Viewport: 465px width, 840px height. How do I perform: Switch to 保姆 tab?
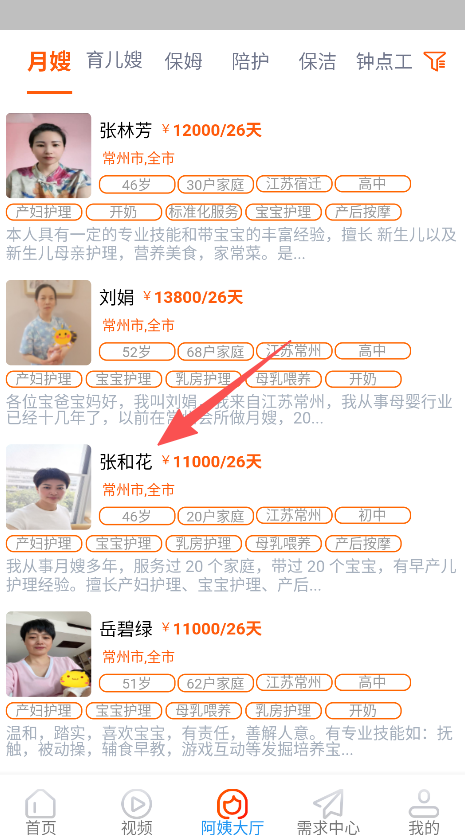(183, 61)
